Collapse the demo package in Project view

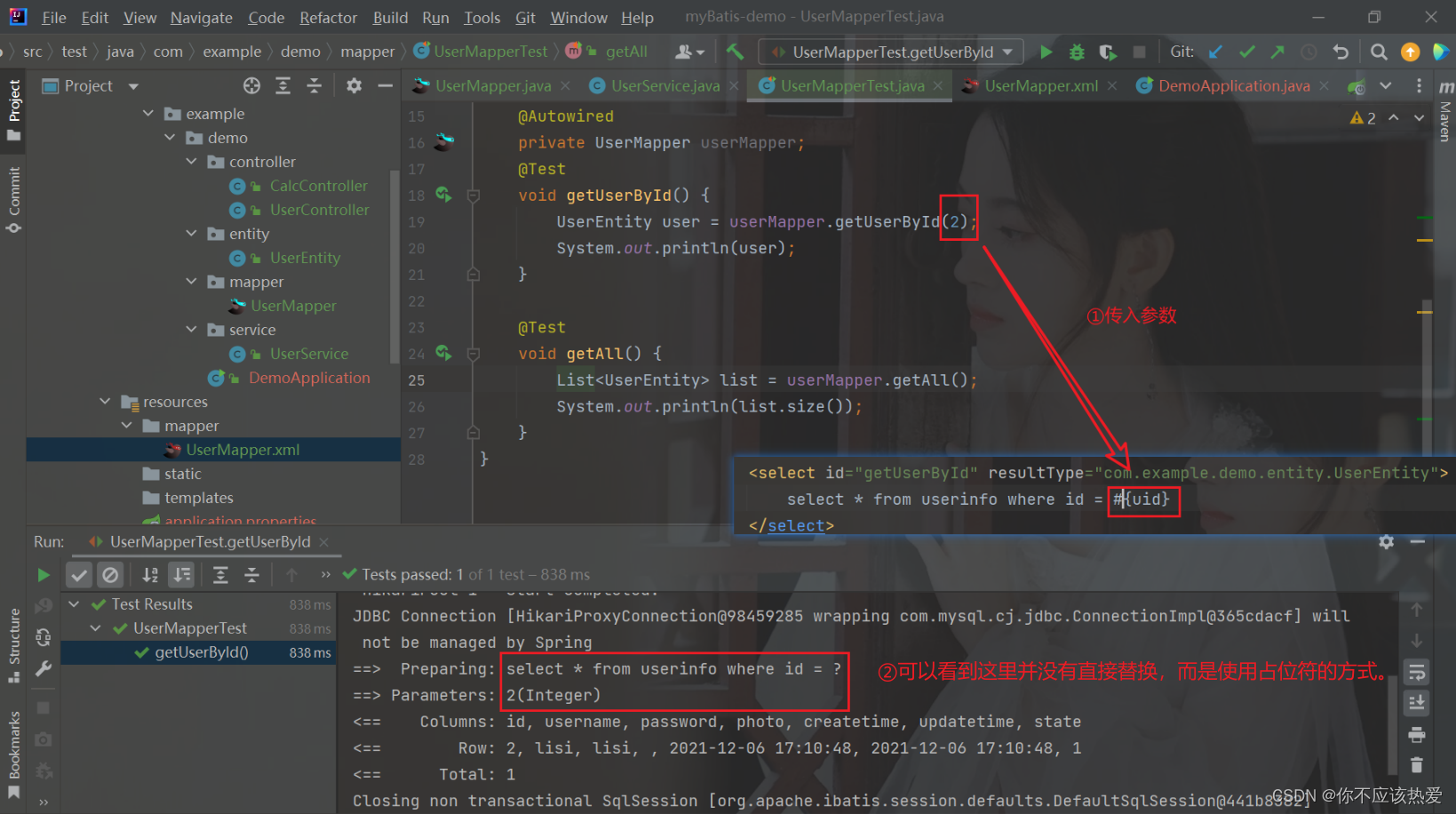pos(170,137)
